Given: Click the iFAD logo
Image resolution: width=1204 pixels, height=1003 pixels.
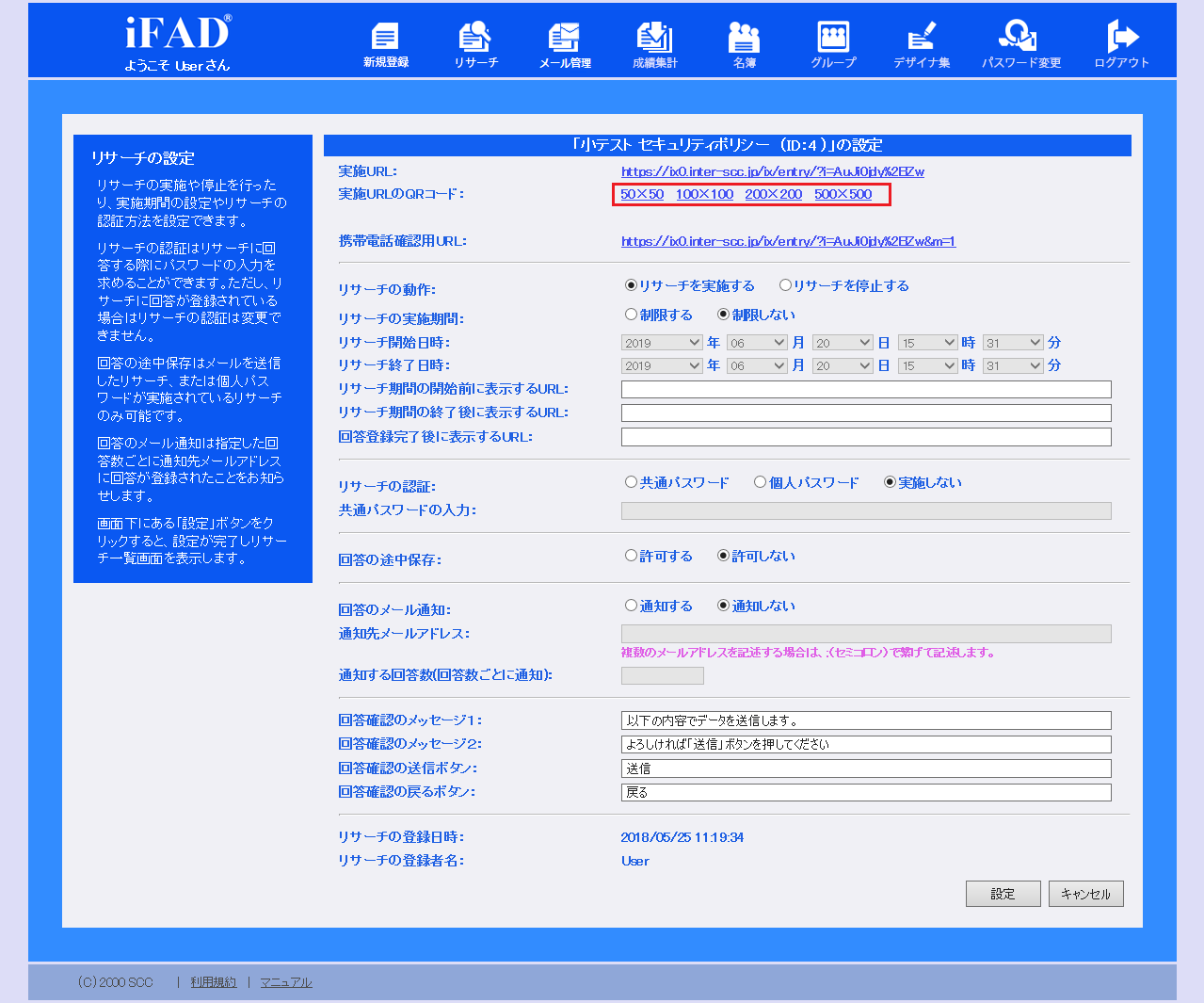Looking at the screenshot, I should (178, 33).
